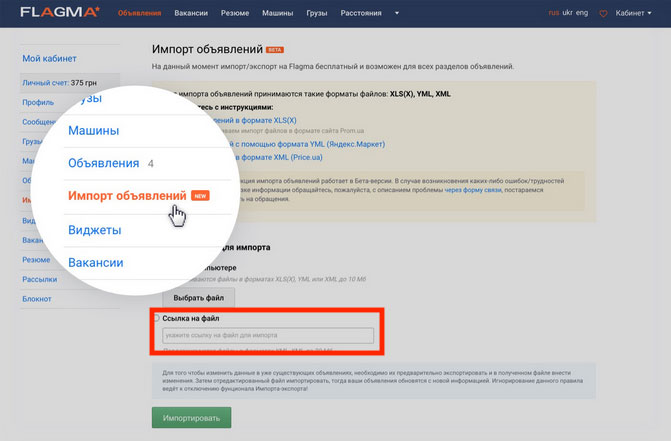Open the Расстояния top menu item
The image size is (671, 441).
361,13
